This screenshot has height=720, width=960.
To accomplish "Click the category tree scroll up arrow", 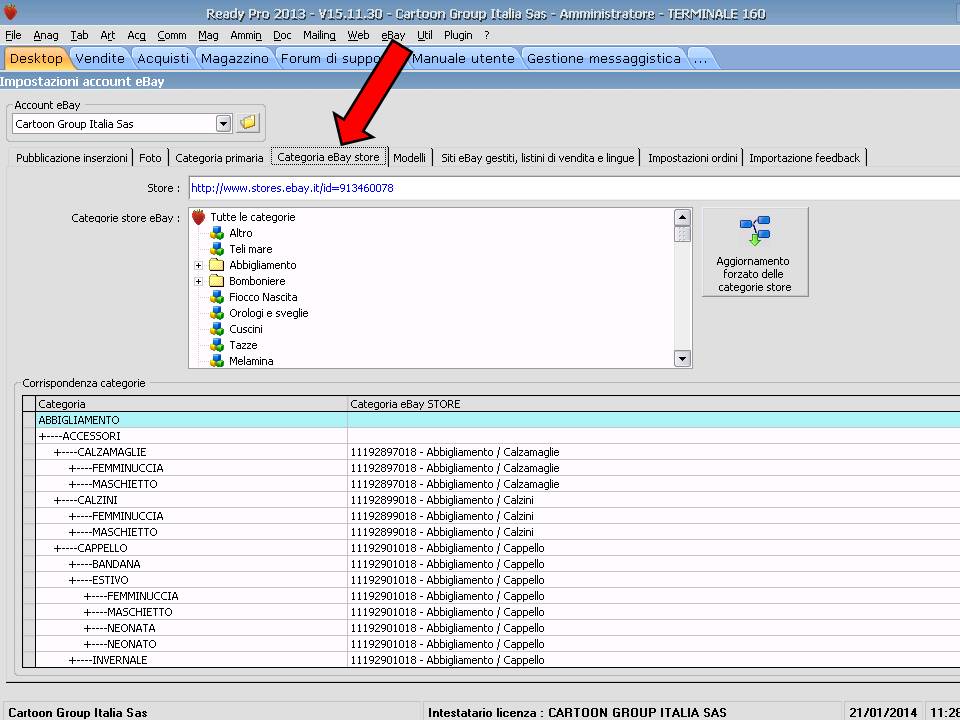I will 682,217.
